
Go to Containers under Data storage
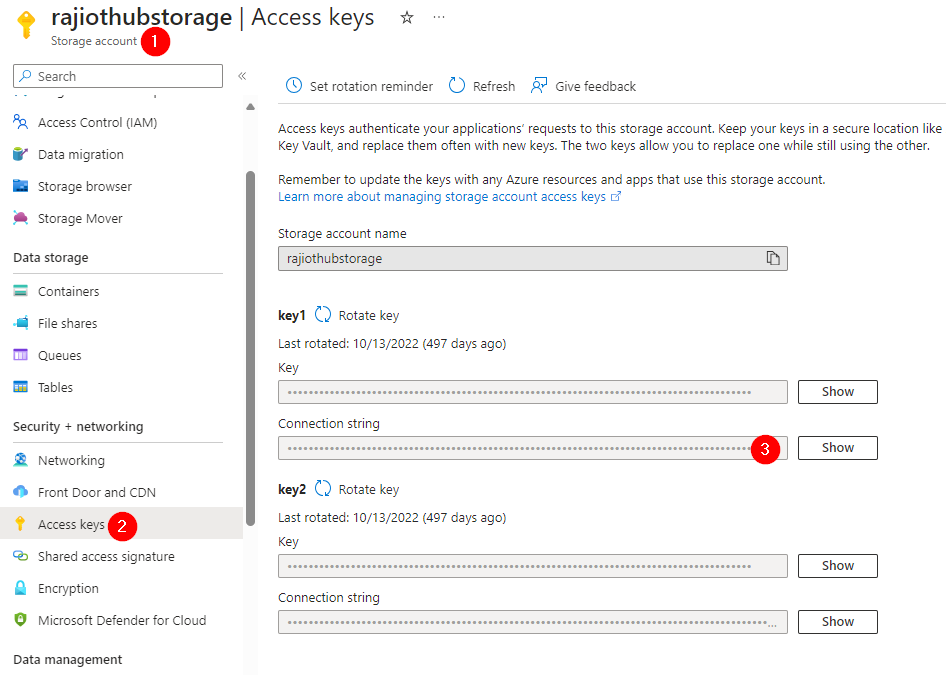coord(68,291)
